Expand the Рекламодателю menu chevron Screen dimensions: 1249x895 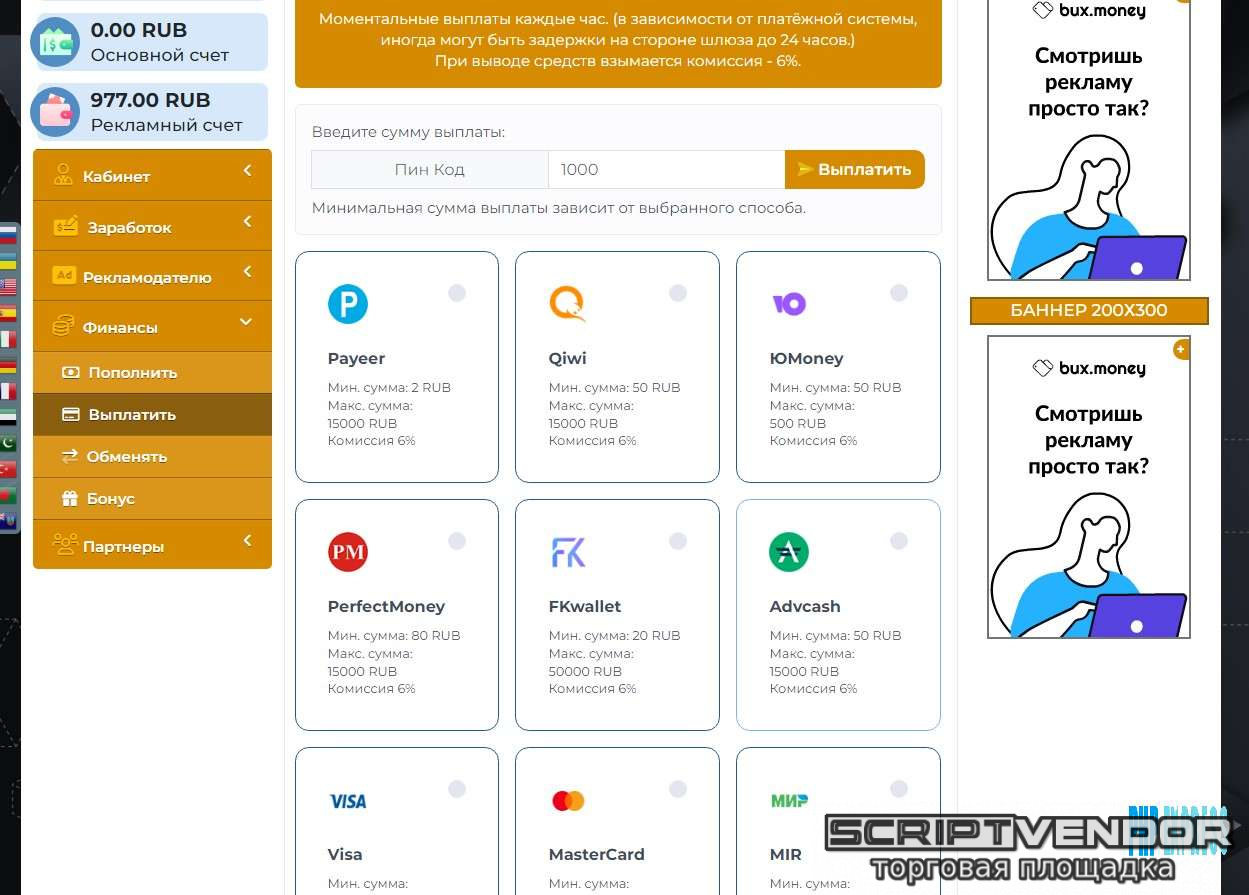(x=247, y=272)
